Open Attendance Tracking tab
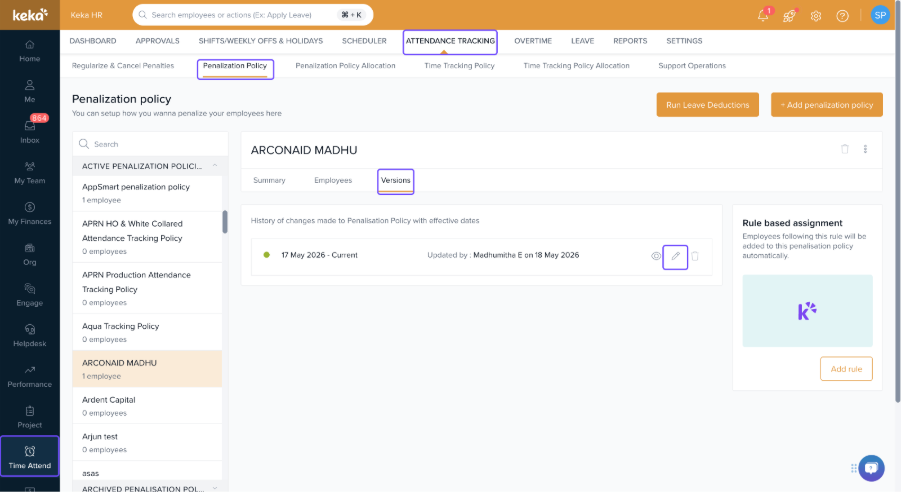The width and height of the screenshot is (901, 492). [x=450, y=41]
